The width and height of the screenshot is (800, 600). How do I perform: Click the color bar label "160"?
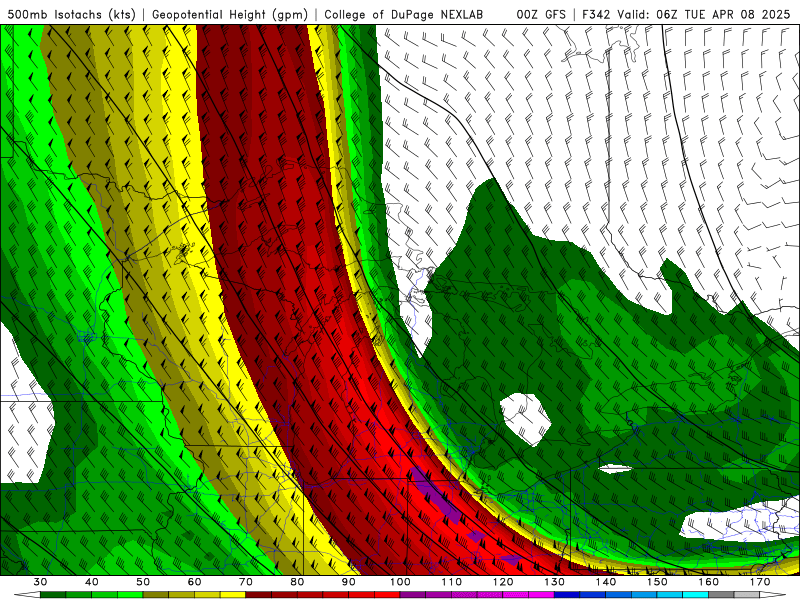coord(709,582)
